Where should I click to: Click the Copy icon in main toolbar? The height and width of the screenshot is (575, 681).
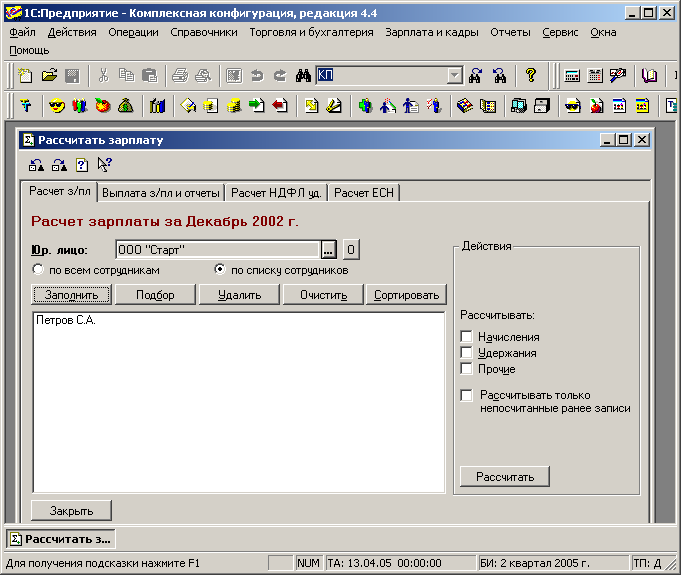point(126,76)
